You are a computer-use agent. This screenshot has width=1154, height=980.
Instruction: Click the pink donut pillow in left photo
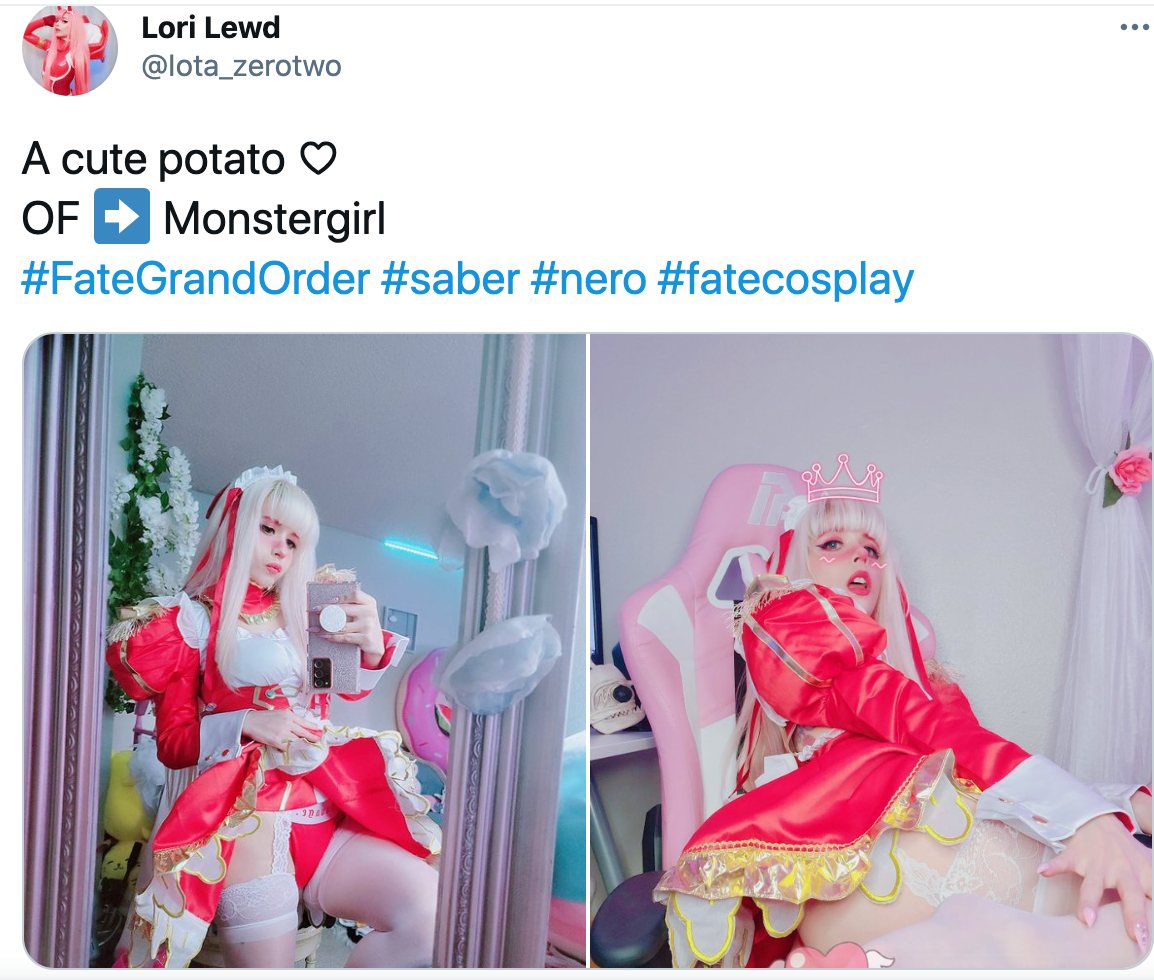(x=423, y=705)
